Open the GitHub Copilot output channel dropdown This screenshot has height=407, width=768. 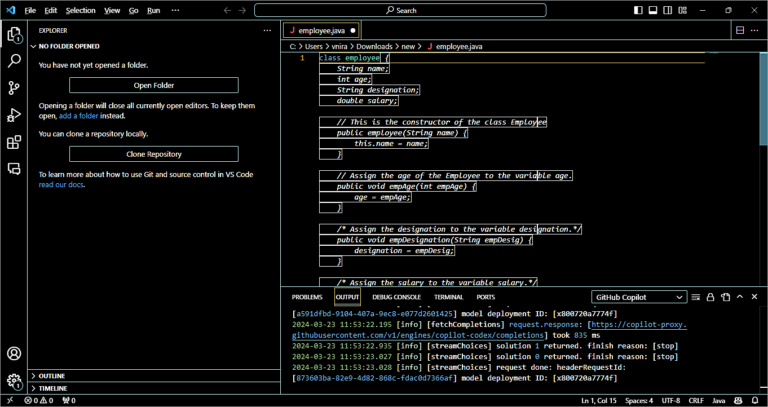pyautogui.click(x=639, y=297)
